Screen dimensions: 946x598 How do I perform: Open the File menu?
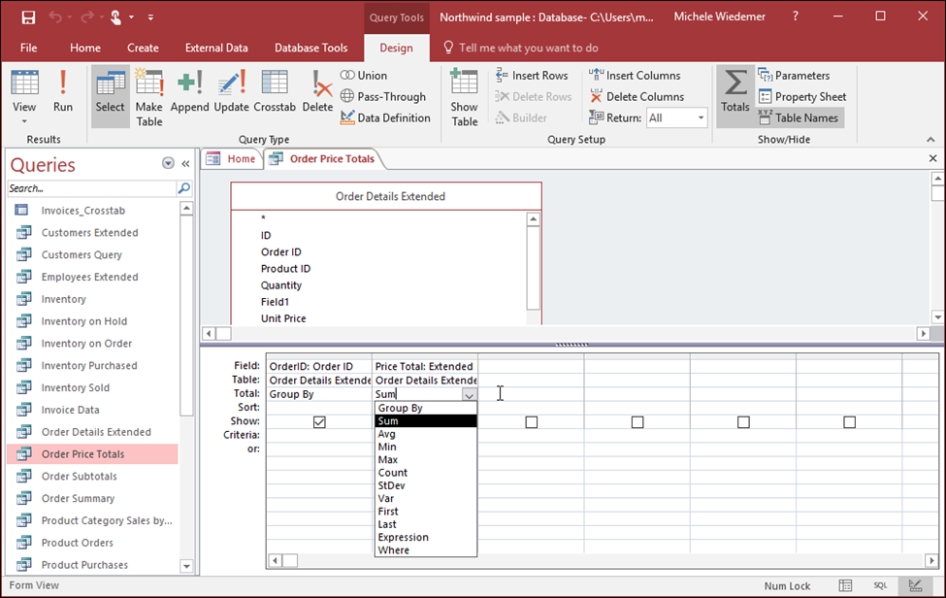point(28,48)
